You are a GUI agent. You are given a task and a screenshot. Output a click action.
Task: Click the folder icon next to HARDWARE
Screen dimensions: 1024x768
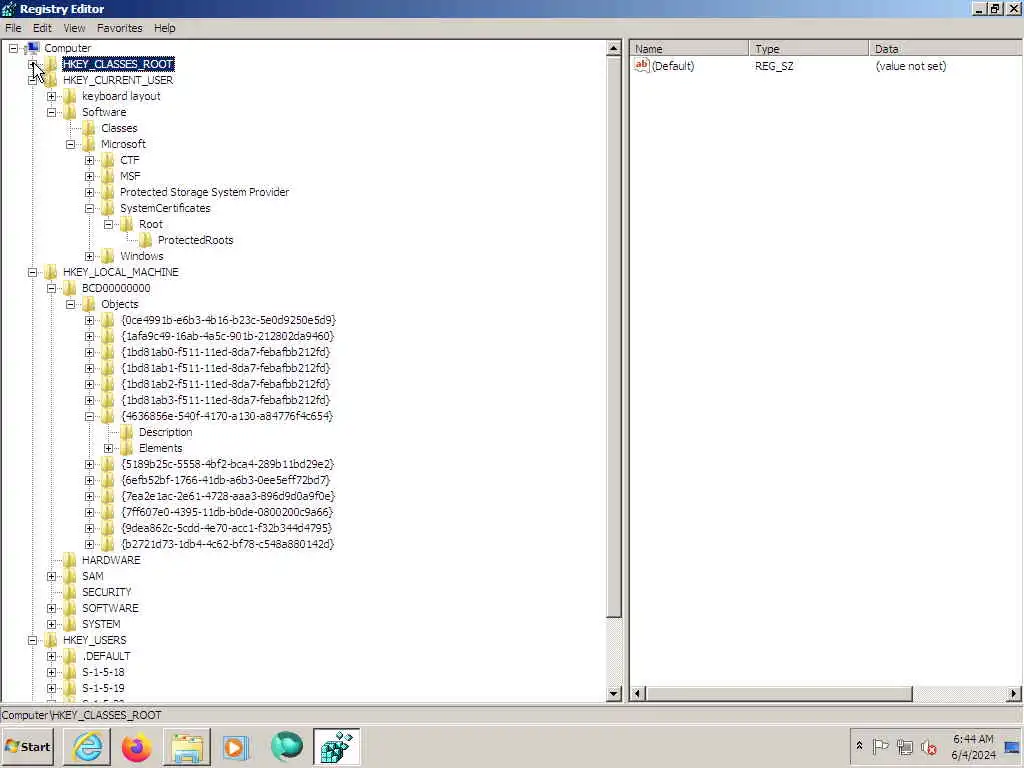[70, 560]
